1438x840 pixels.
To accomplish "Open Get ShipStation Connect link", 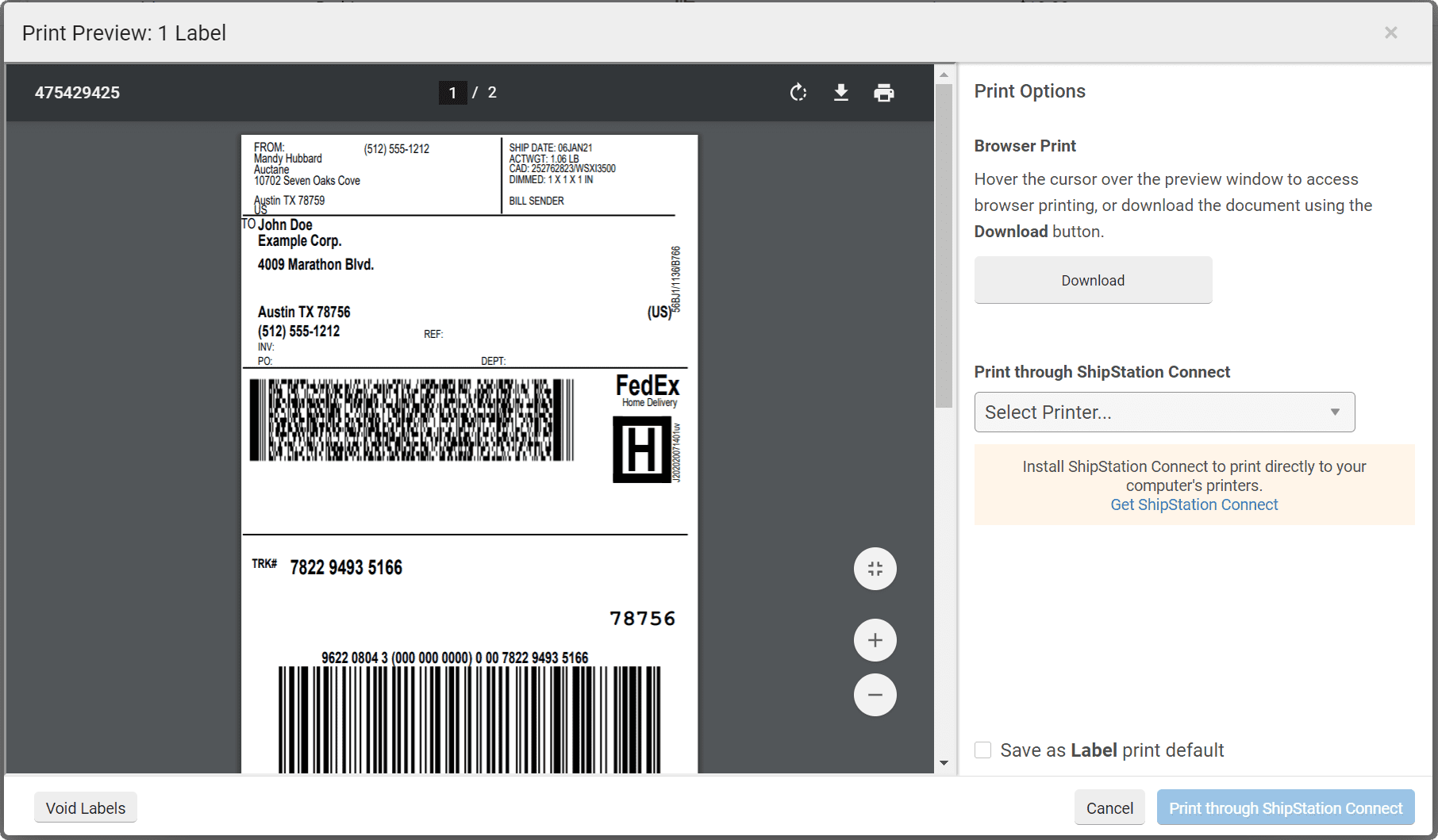I will pos(1194,504).
